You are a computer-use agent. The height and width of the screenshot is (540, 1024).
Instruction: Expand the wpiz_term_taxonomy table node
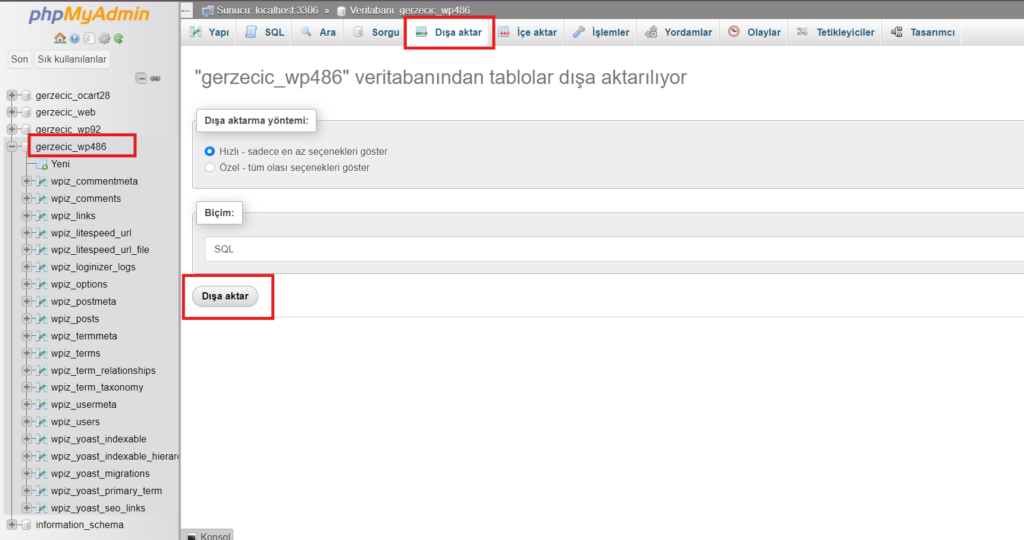coord(27,387)
